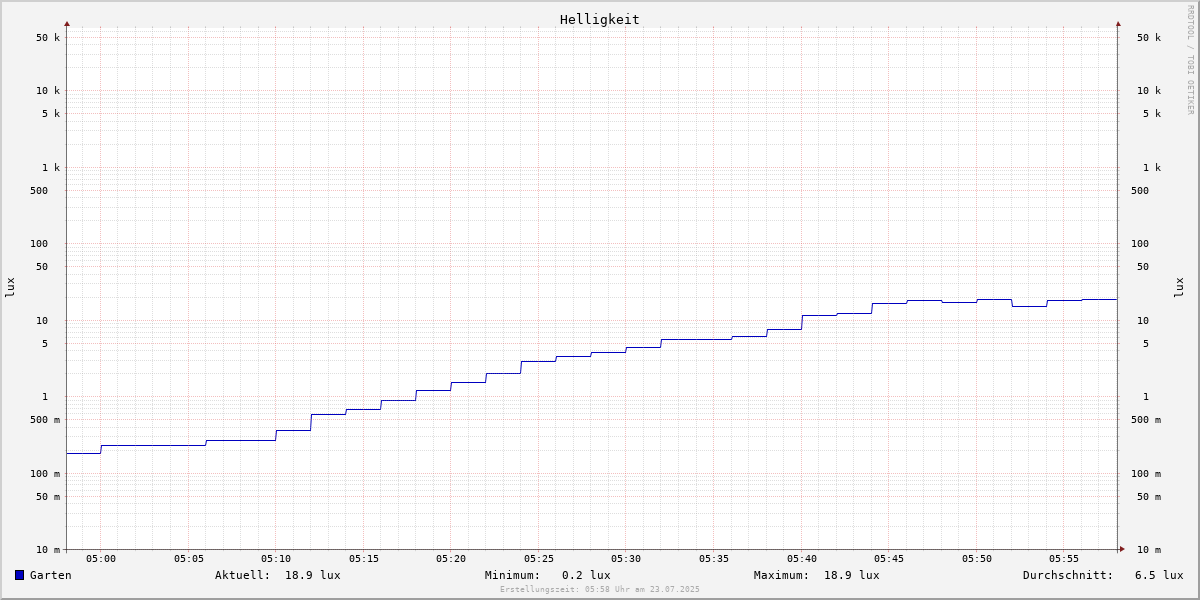Click 100 m on the left axis
This screenshot has width=1200, height=600.
(45, 474)
